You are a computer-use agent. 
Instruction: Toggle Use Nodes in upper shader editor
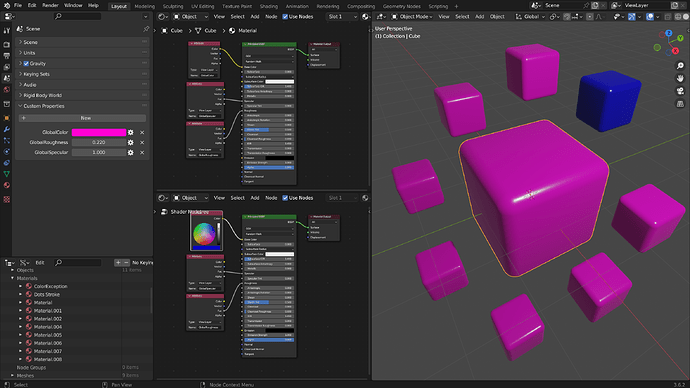pyautogui.click(x=285, y=17)
